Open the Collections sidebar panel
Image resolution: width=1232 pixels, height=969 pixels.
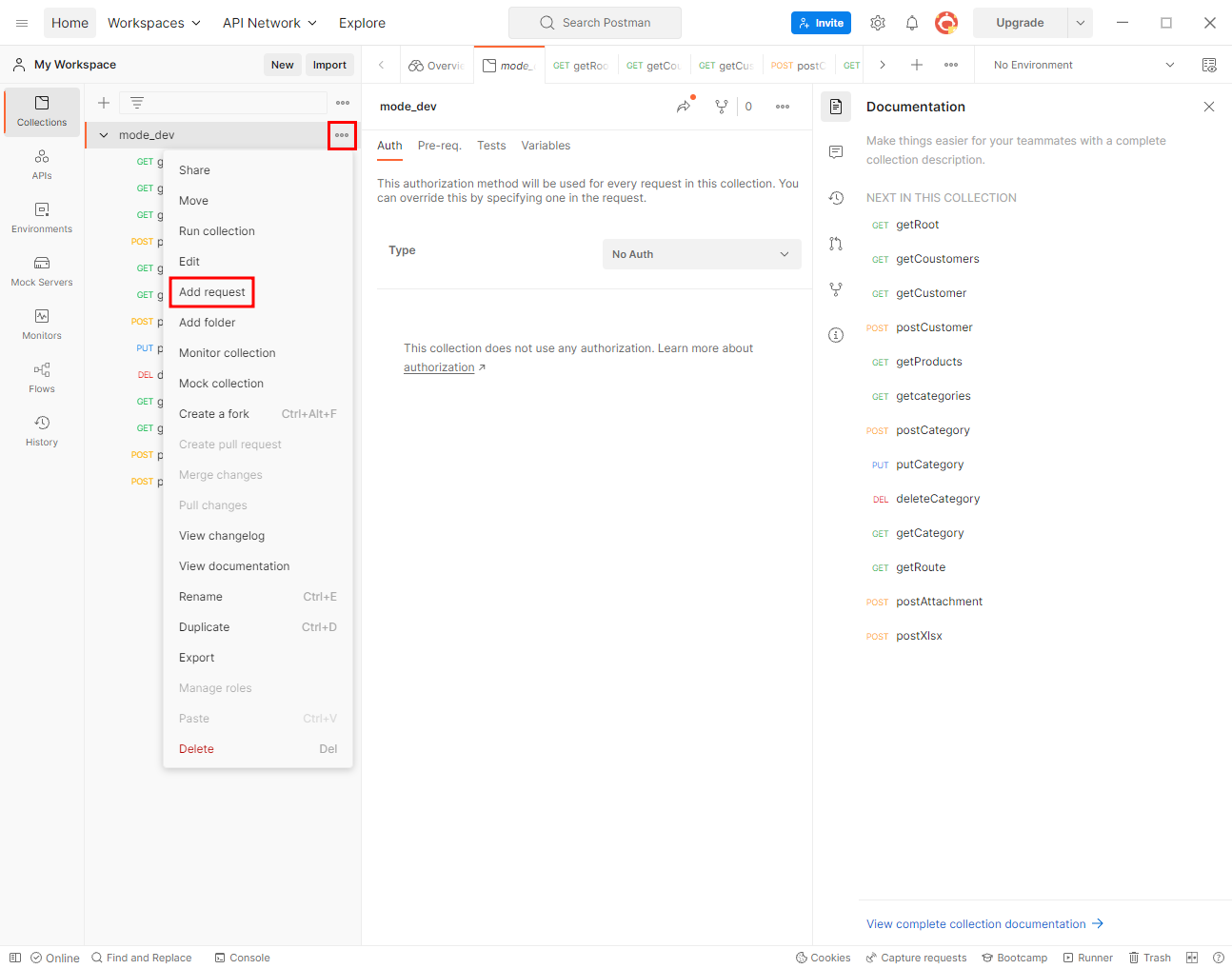42,111
